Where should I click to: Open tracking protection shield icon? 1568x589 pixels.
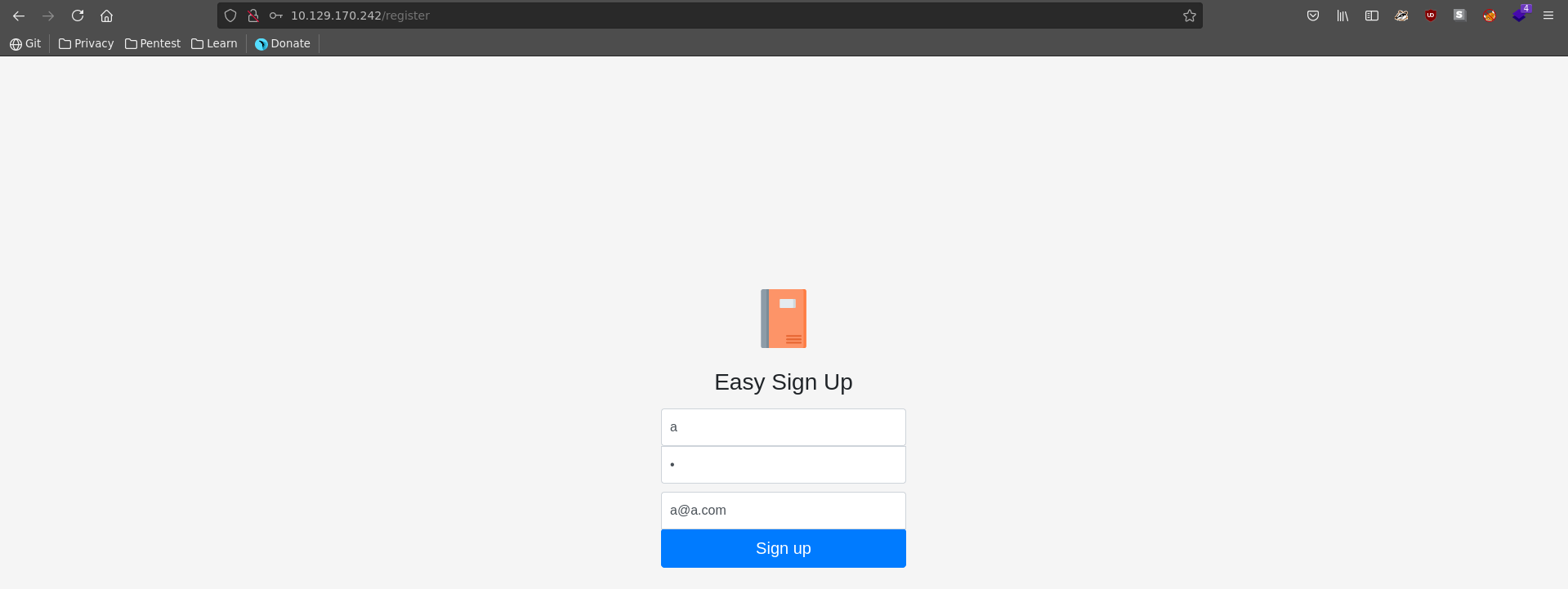click(x=230, y=16)
